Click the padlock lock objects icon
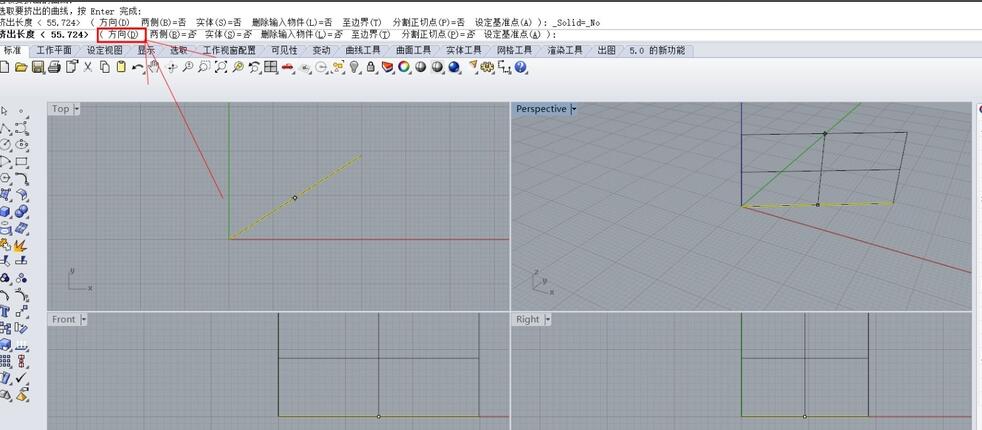Image resolution: width=982 pixels, height=430 pixels. point(371,67)
